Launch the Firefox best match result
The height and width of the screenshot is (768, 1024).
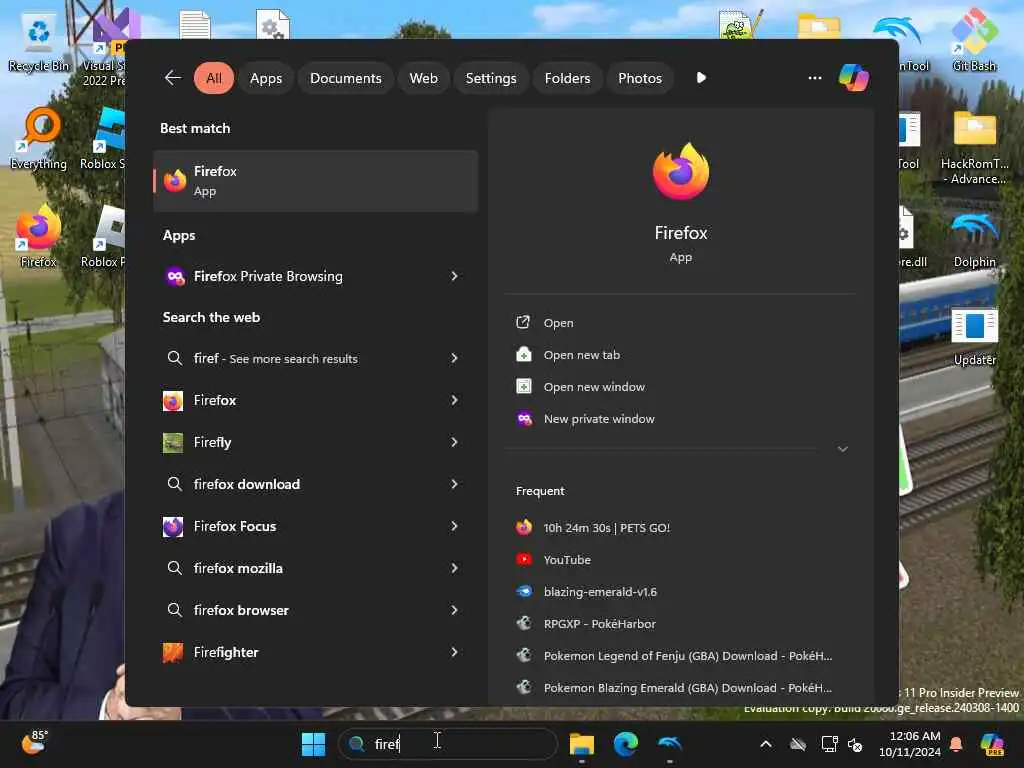[x=315, y=181]
